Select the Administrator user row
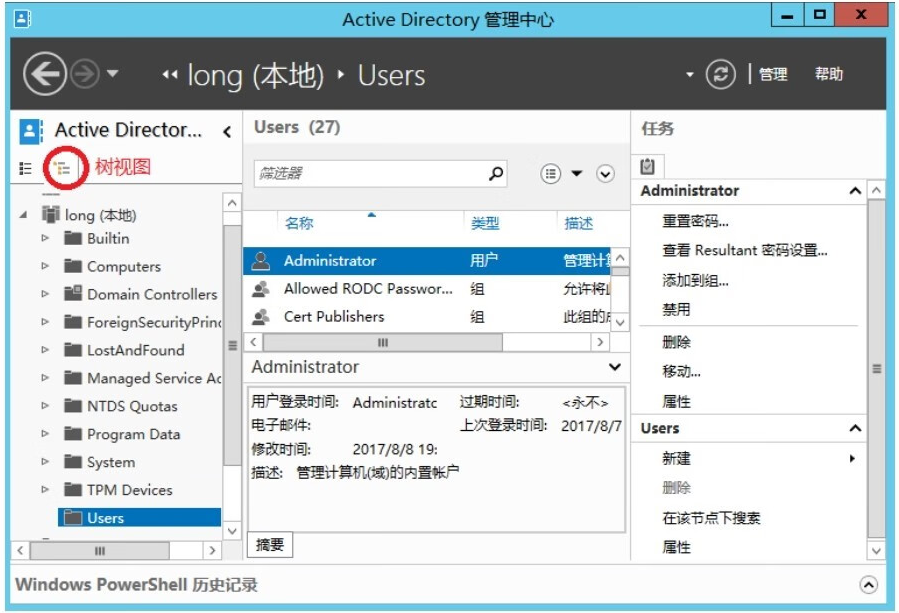 (427, 261)
